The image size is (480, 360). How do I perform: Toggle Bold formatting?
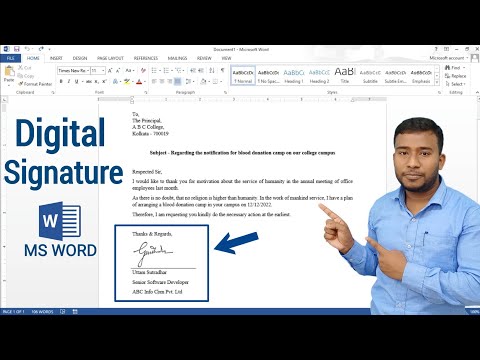pos(61,82)
